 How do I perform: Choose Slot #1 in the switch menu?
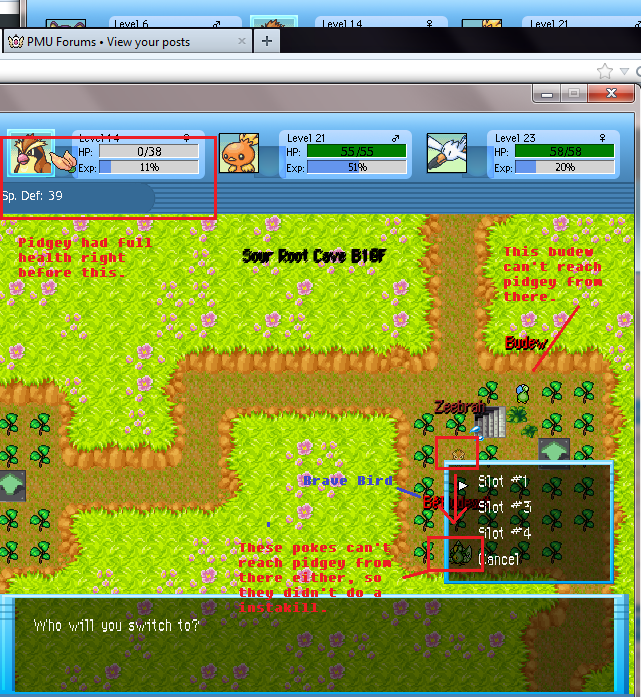pyautogui.click(x=502, y=482)
